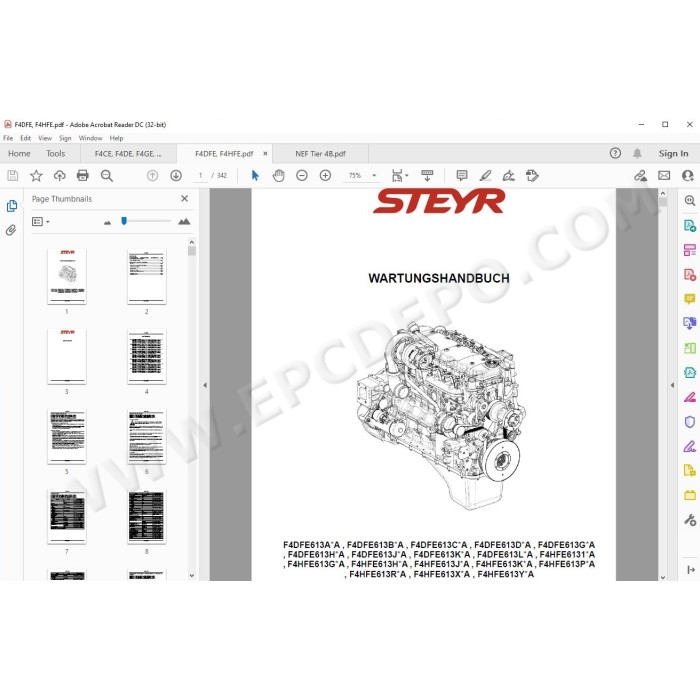Open the share with others person icon
This screenshot has height=700, width=700.
[x=688, y=175]
